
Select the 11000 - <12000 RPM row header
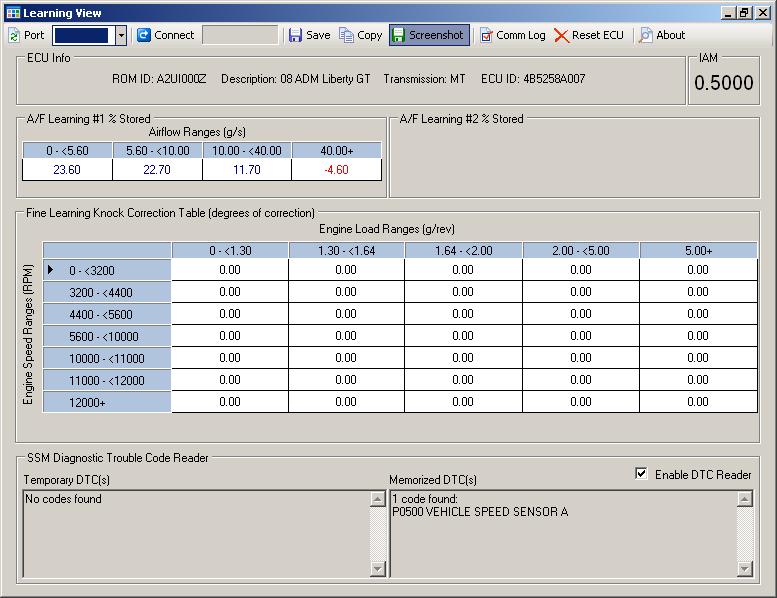point(107,380)
